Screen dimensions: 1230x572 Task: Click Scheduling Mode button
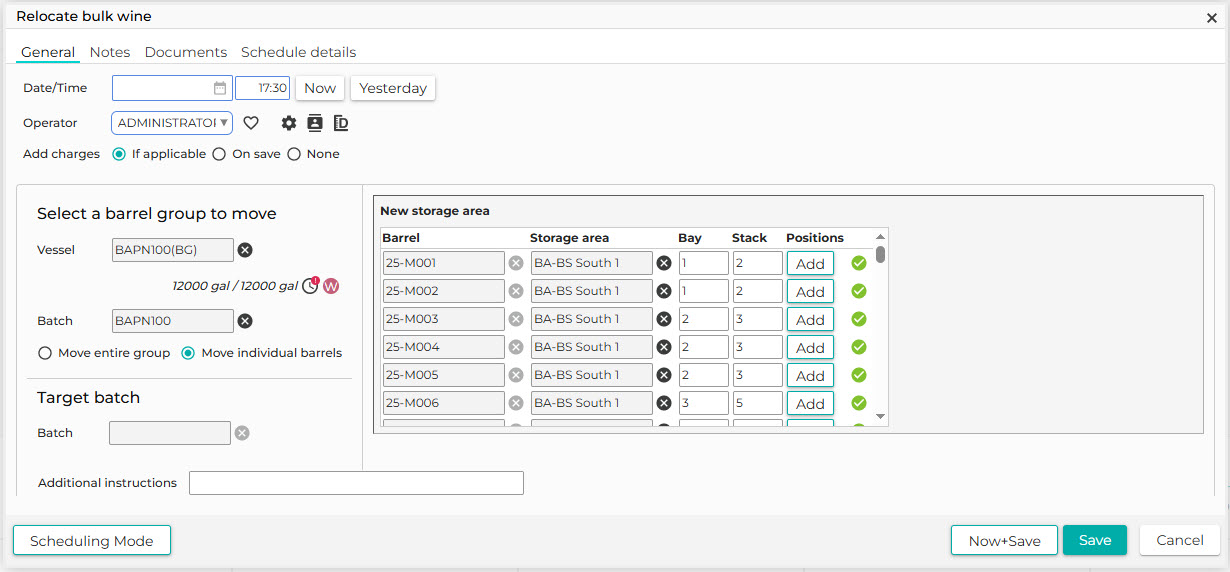pyautogui.click(x=92, y=540)
